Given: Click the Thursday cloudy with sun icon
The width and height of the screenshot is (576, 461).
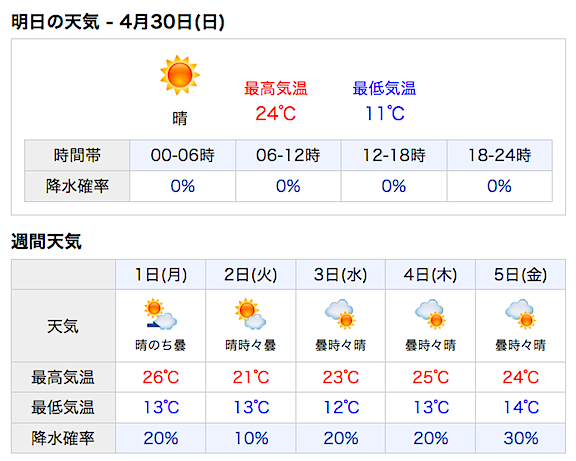Looking at the screenshot, I should pos(431,314).
